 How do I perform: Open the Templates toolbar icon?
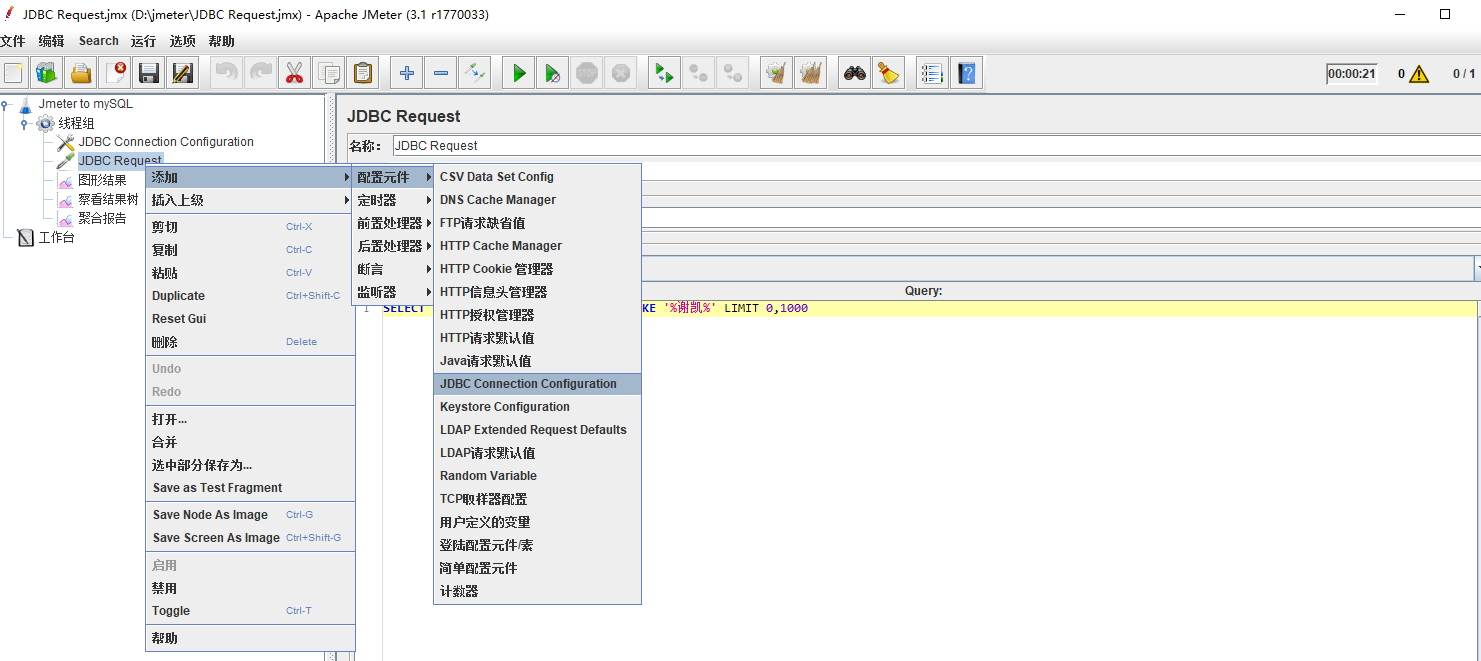pyautogui.click(x=46, y=73)
